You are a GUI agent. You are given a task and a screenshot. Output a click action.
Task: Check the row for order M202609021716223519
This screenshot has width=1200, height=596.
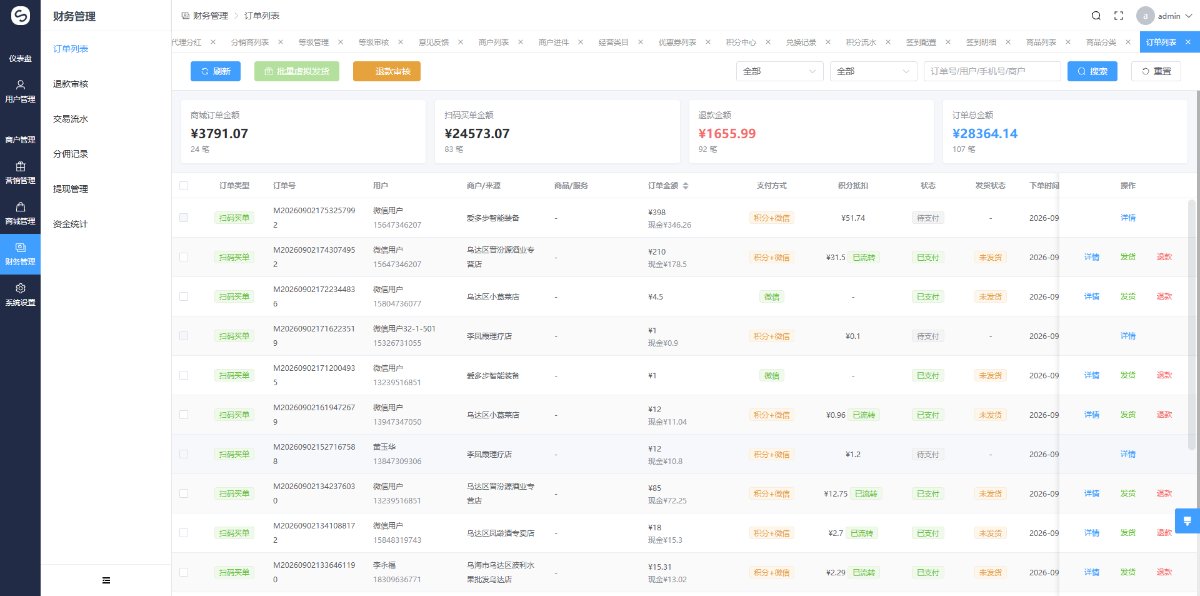click(x=183, y=336)
